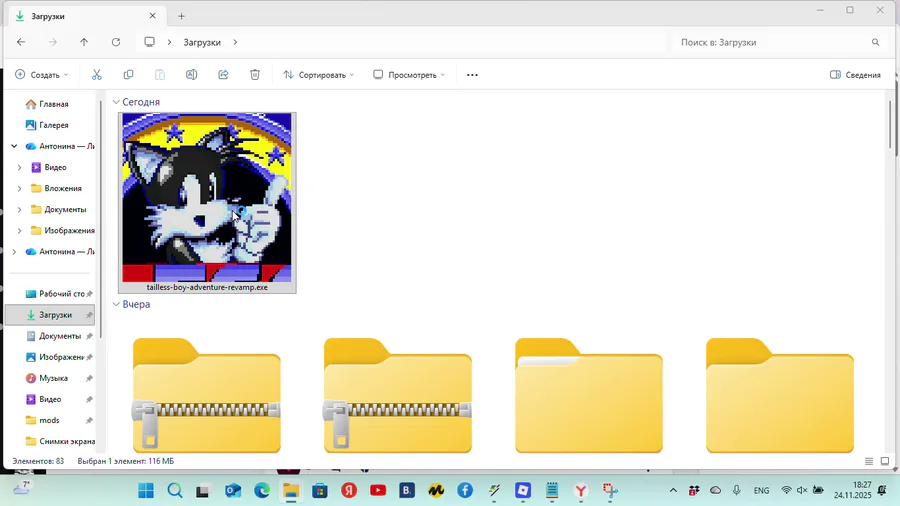This screenshot has height=506, width=900.
Task: Select tailless-boy-adventure-revamp.exe thumbnail
Action: coord(207,197)
